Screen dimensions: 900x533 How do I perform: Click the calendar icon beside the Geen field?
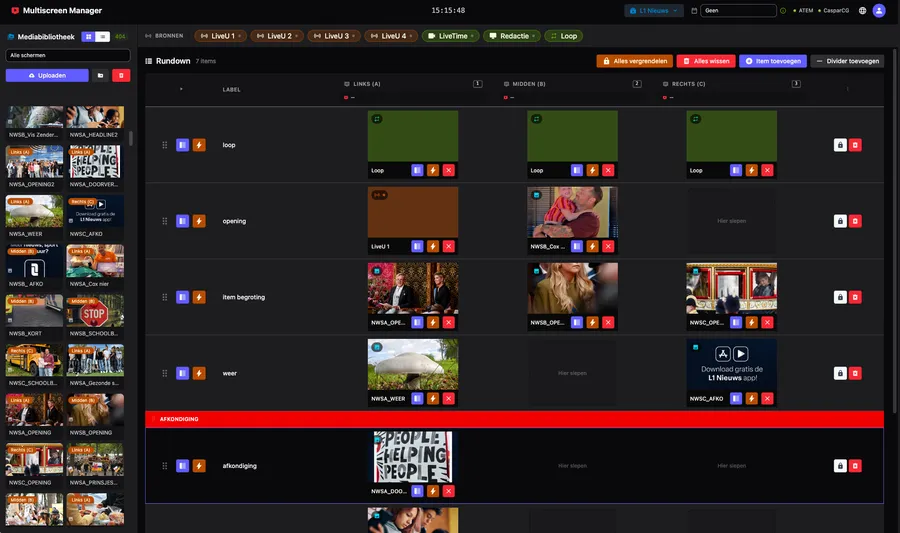coord(694,10)
